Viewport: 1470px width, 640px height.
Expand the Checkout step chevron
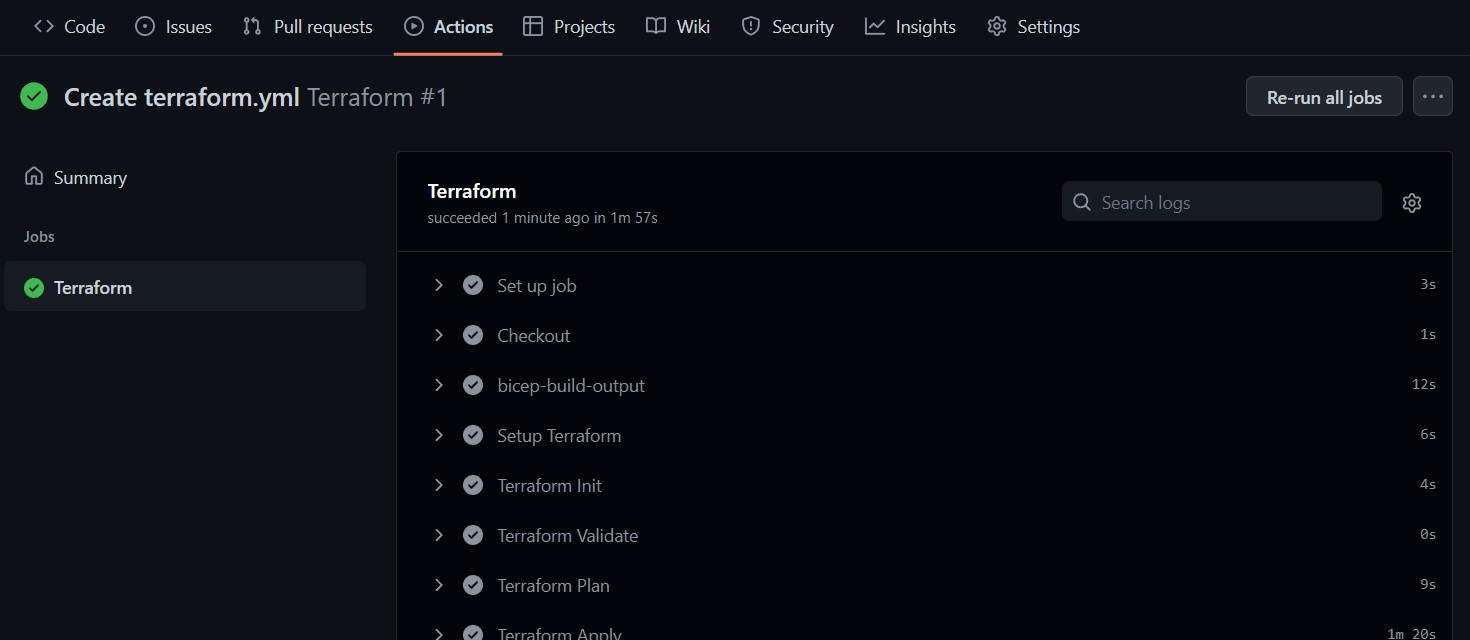[x=438, y=335]
